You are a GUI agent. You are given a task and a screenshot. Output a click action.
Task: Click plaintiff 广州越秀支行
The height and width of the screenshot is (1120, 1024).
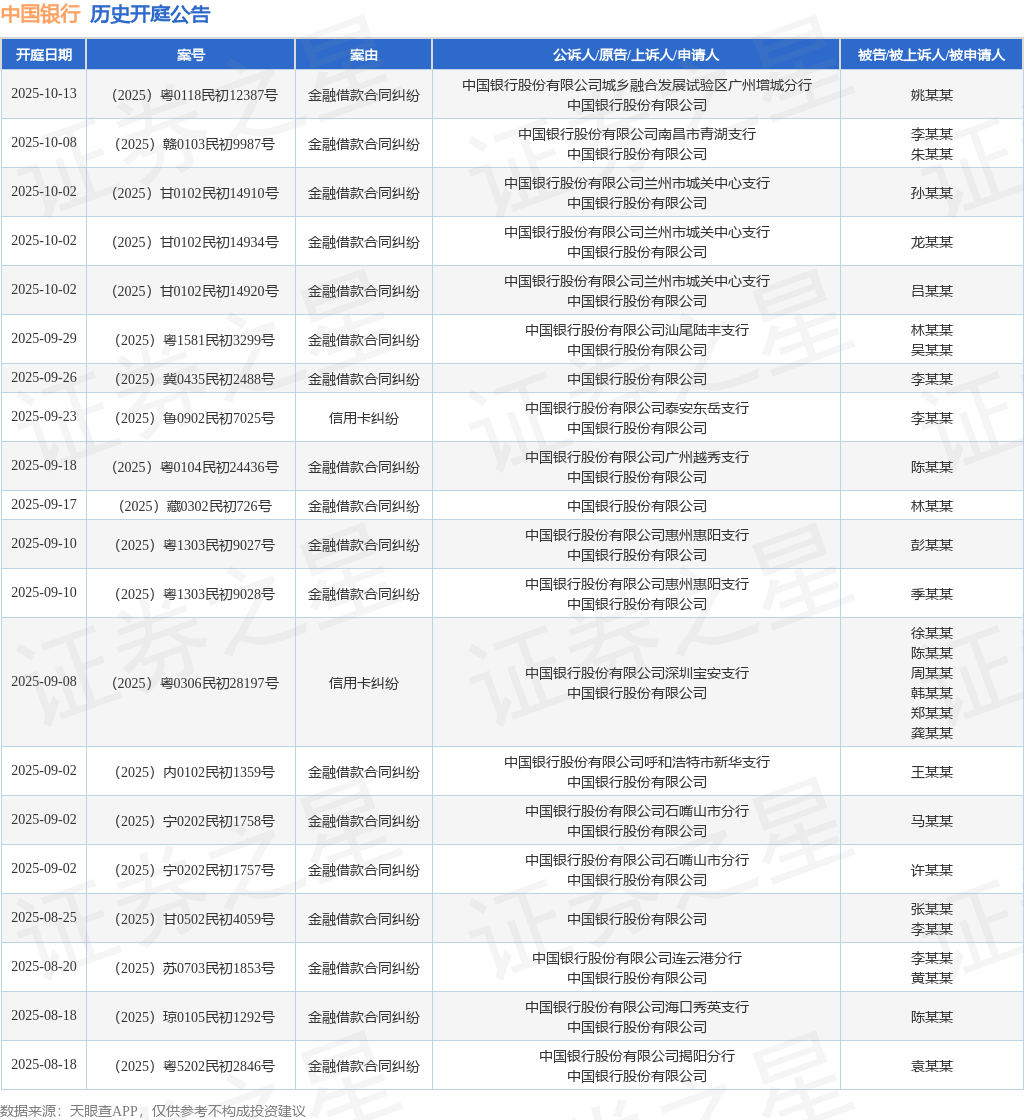637,457
